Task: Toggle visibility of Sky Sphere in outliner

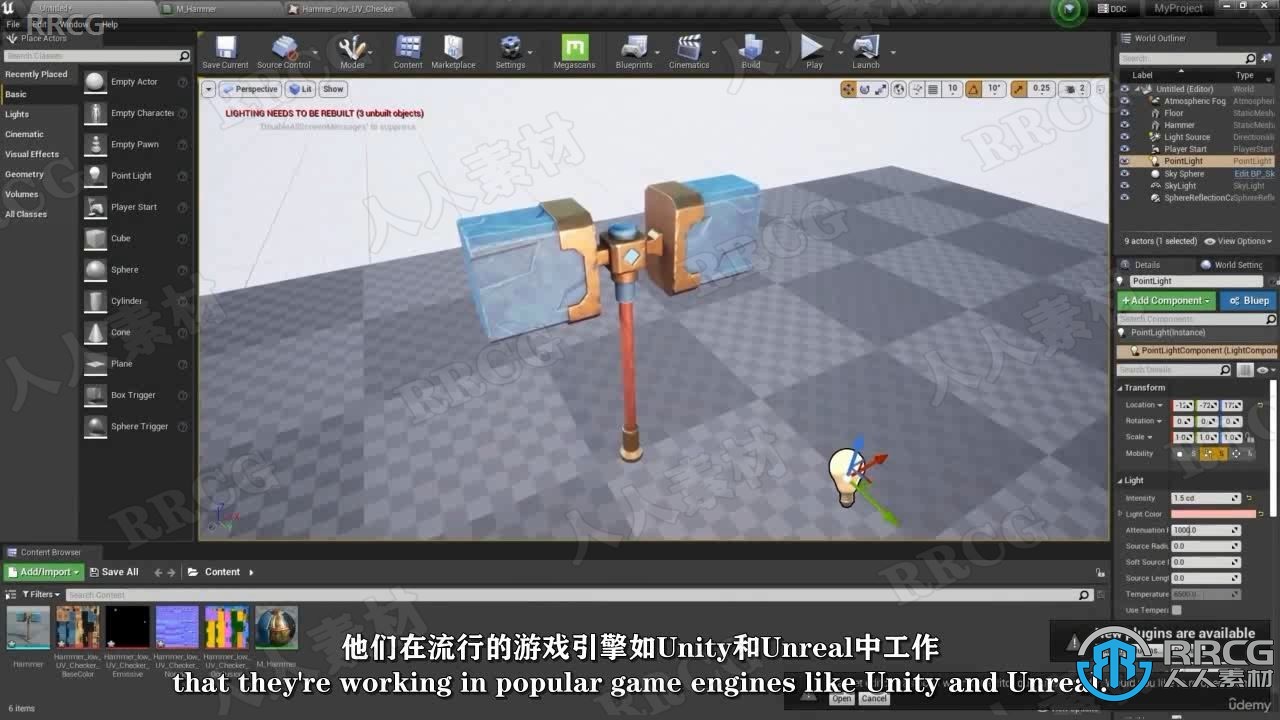Action: pos(1125,174)
